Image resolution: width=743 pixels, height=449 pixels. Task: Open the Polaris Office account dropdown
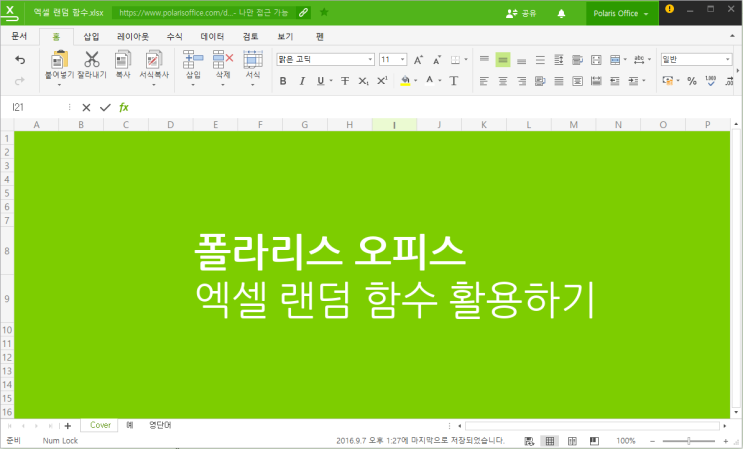[621, 13]
